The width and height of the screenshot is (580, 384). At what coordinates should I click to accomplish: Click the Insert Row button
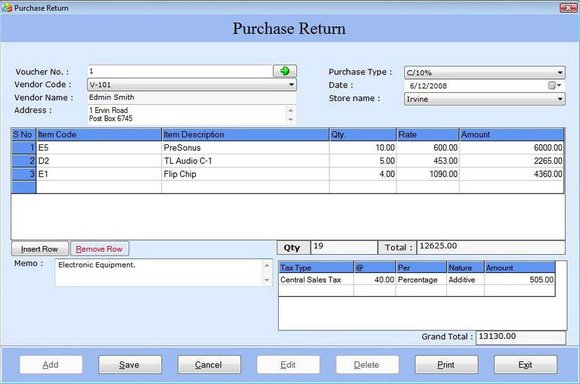[x=40, y=249]
